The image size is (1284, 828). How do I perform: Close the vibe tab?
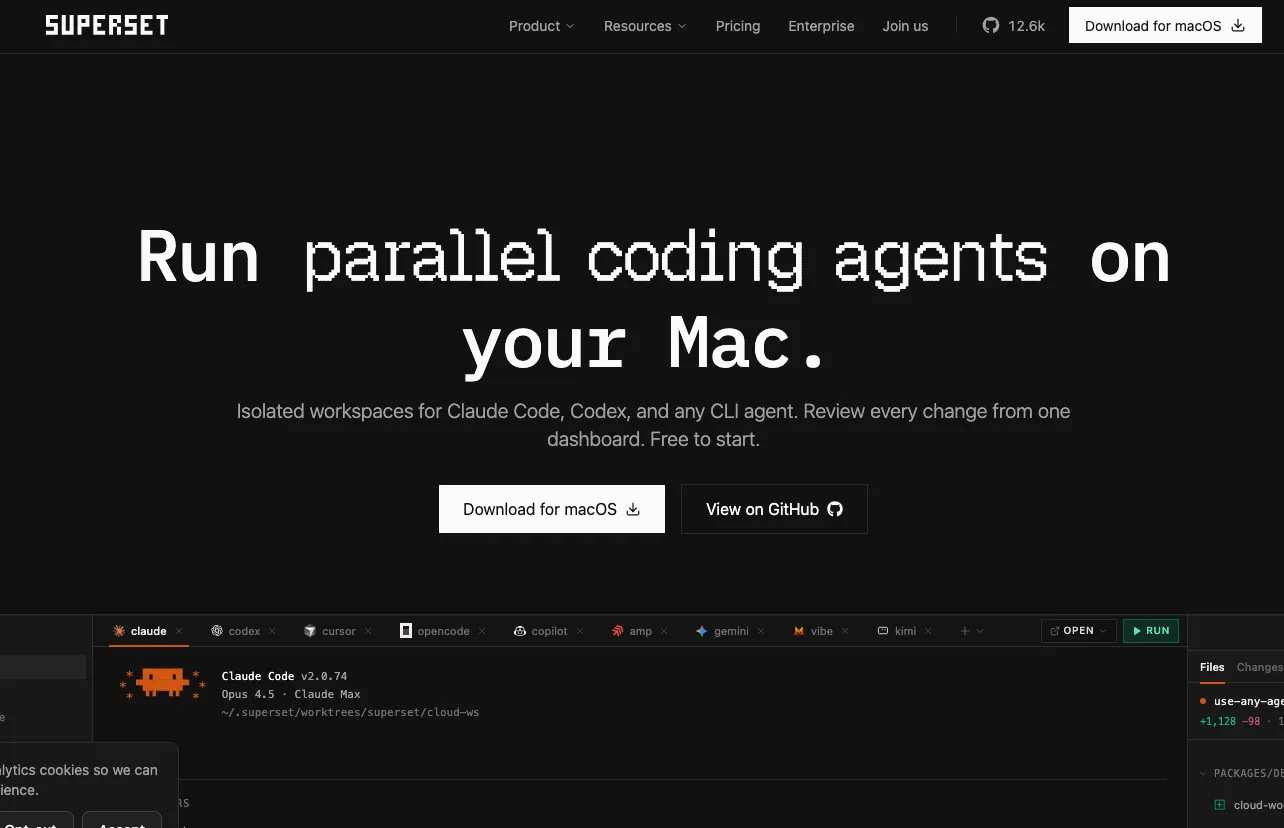[845, 631]
